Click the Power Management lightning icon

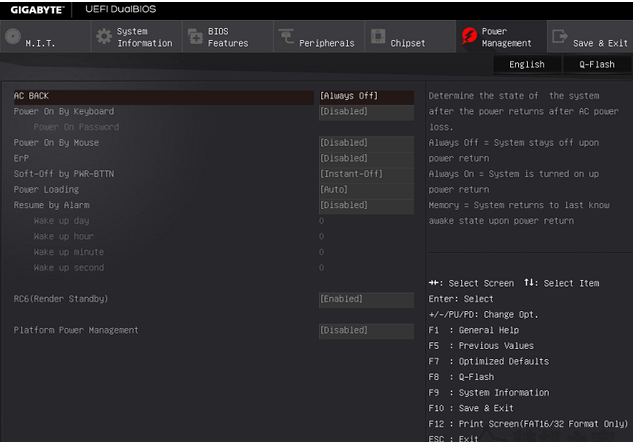click(469, 36)
